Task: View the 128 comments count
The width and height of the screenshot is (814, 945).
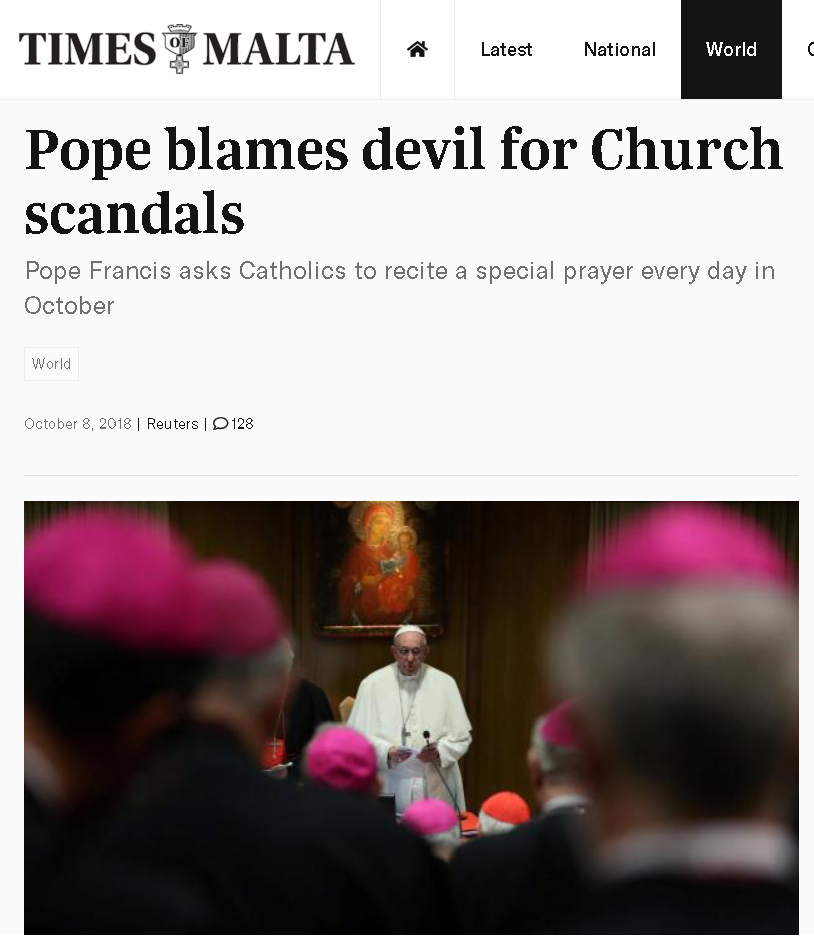Action: [242, 424]
